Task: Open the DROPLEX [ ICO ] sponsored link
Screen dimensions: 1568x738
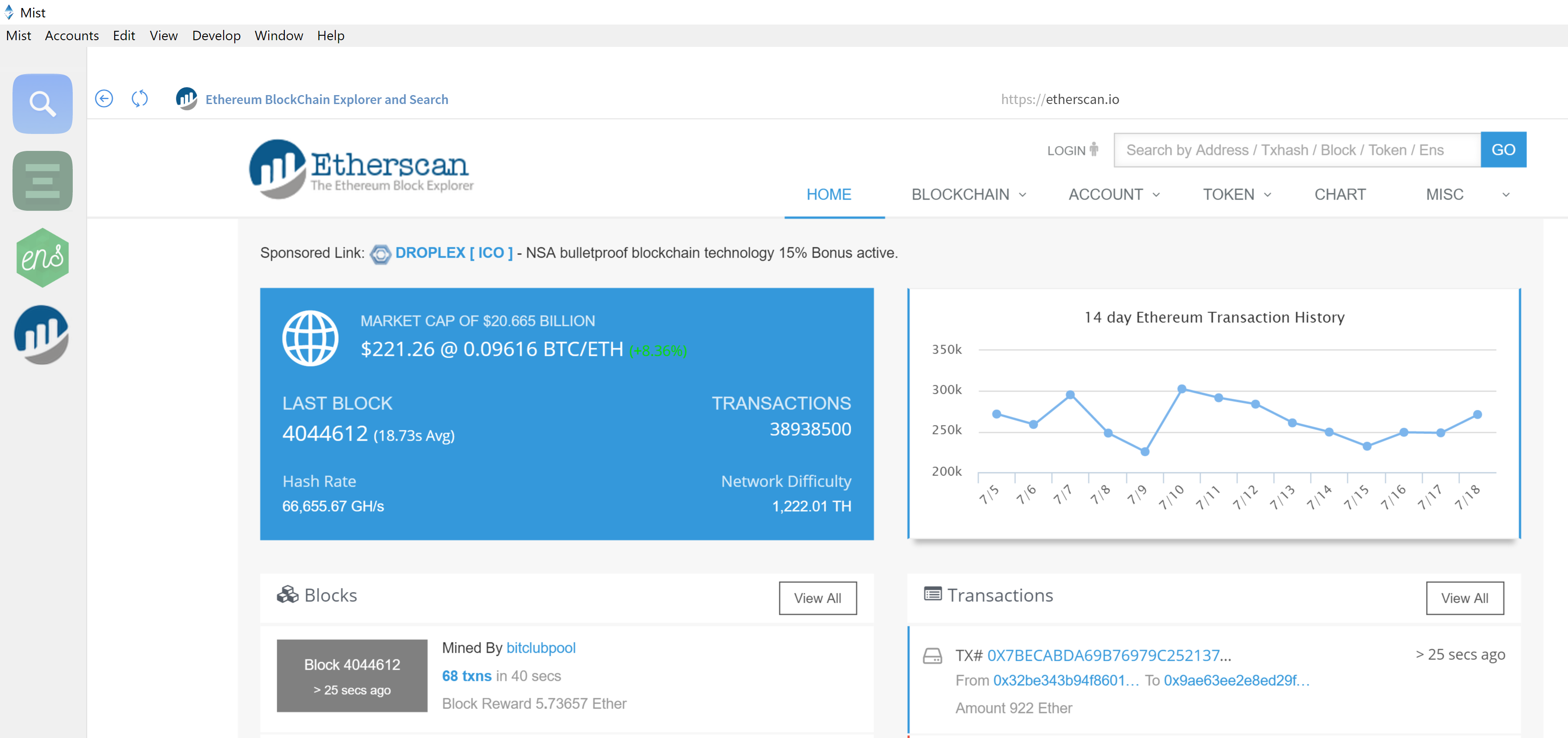Action: [454, 253]
